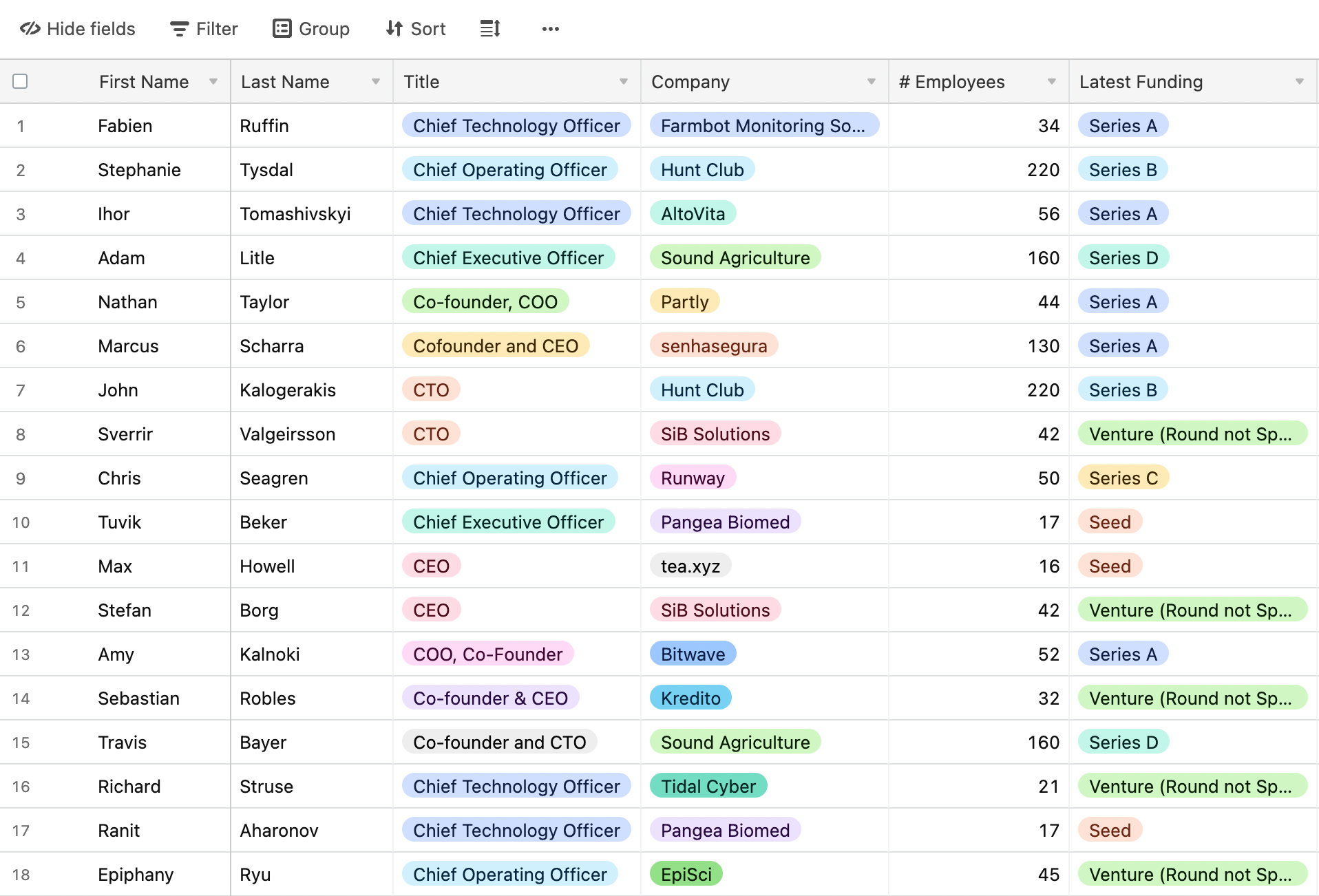Screen dimensions: 1319x896
Task: Expand the Company column dropdown arrow
Action: click(872, 82)
